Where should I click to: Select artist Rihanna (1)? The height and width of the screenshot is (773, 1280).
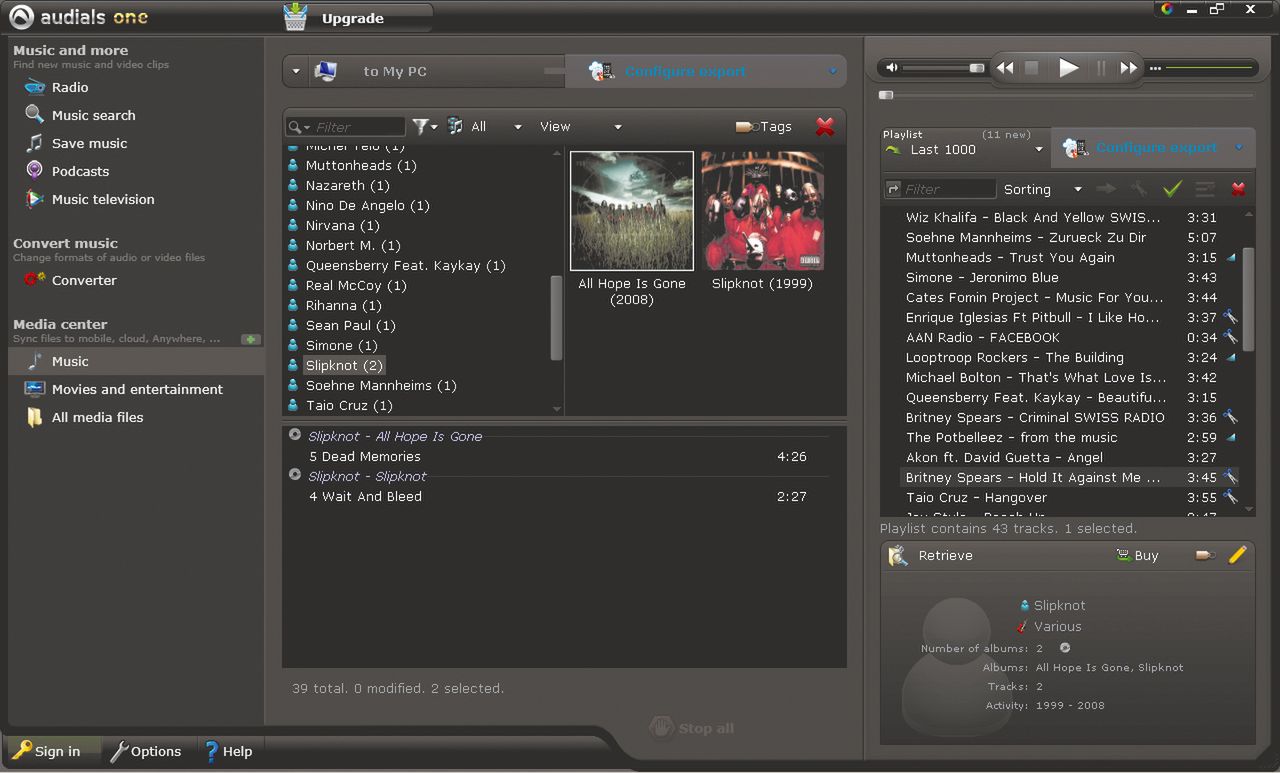tap(343, 305)
